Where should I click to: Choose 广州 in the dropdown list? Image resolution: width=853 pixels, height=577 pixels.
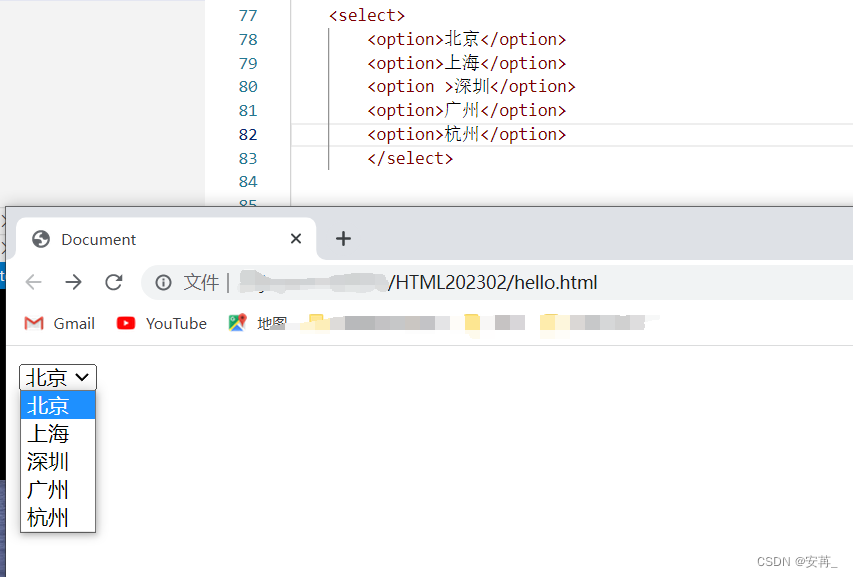pos(58,489)
